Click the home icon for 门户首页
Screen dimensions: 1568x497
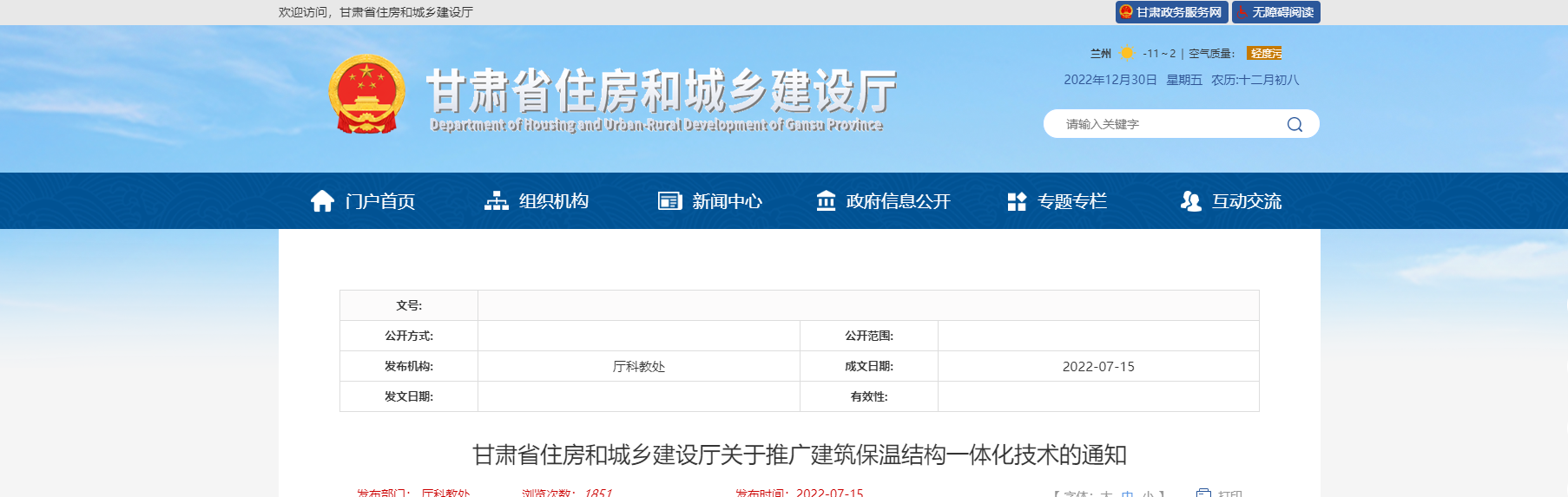tap(322, 201)
